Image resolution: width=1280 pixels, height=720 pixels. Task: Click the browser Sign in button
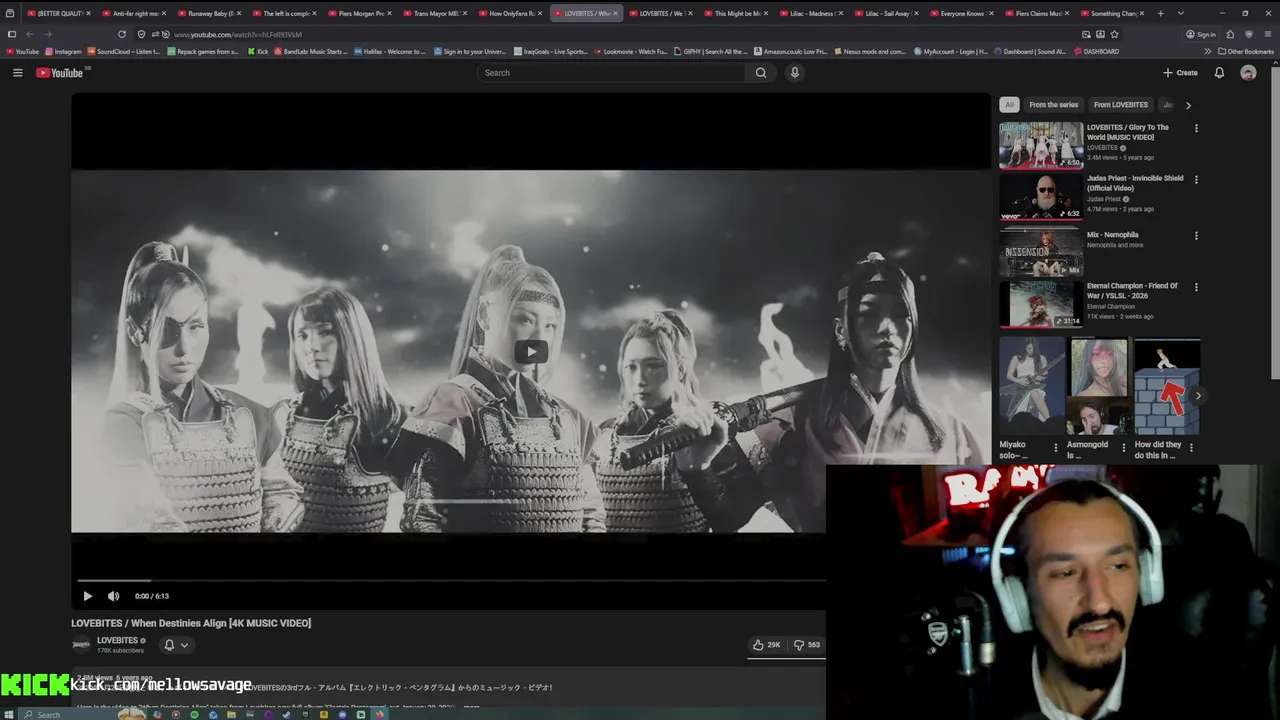tap(1201, 34)
